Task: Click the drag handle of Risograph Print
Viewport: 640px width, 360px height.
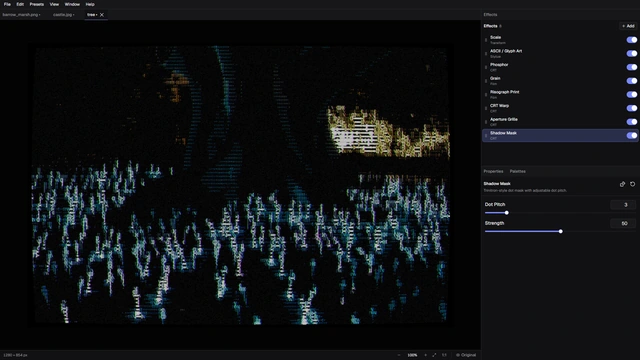Action: [x=486, y=95]
